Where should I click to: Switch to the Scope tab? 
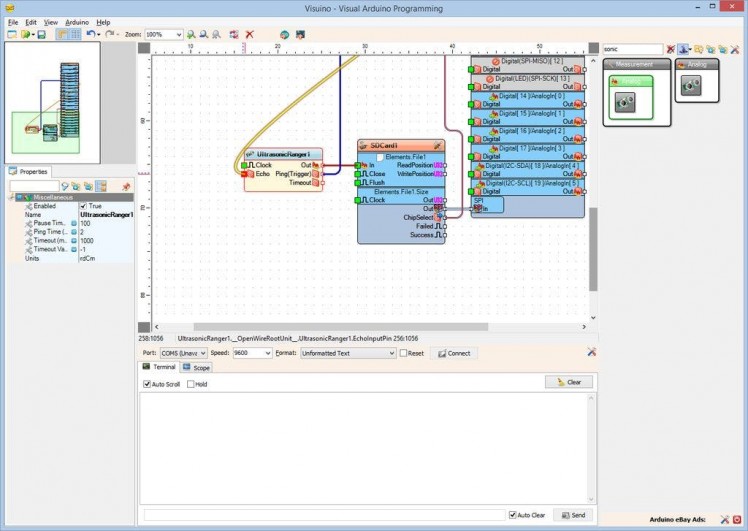tap(197, 368)
